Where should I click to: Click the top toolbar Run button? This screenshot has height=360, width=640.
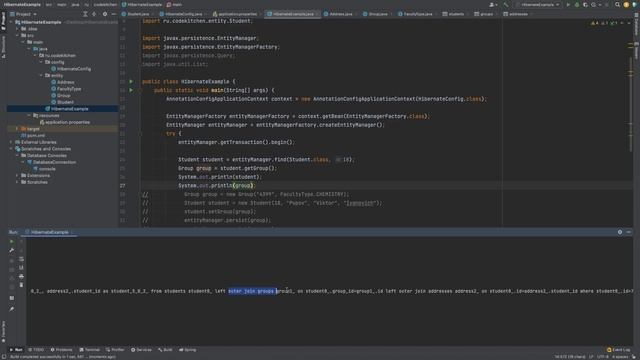click(568, 4)
